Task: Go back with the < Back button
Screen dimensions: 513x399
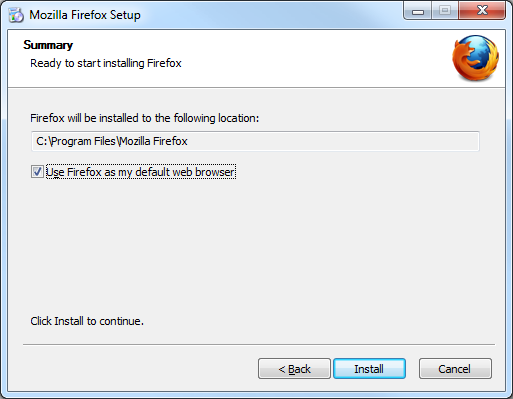Action: tap(294, 369)
